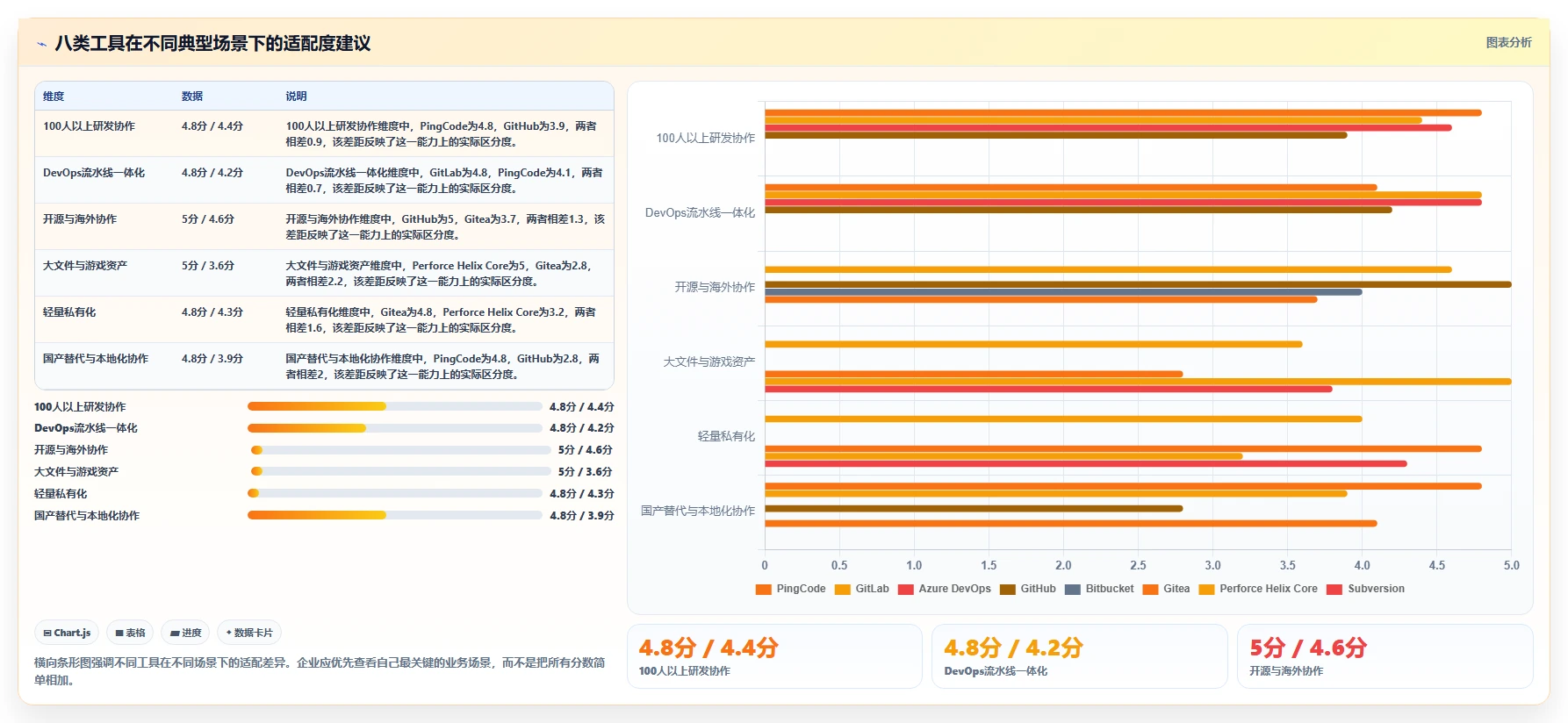This screenshot has width=1568, height=723.
Task: Select the 进度 chip
Action: (x=185, y=633)
